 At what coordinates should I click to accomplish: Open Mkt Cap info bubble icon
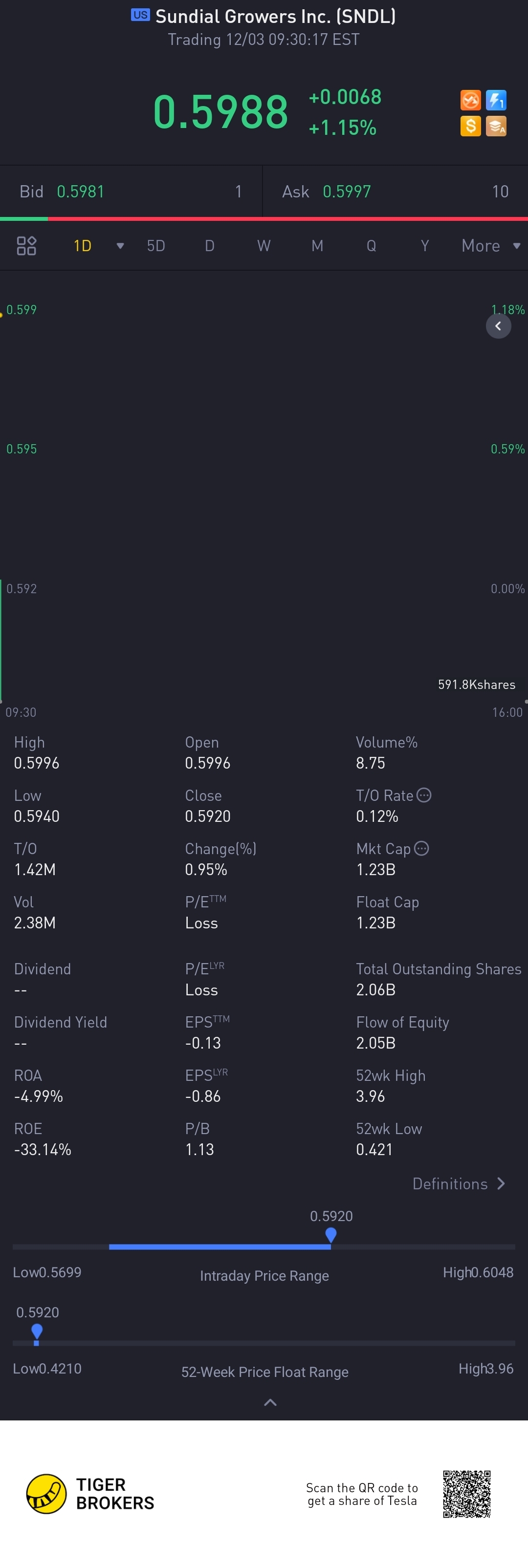pyautogui.click(x=421, y=849)
